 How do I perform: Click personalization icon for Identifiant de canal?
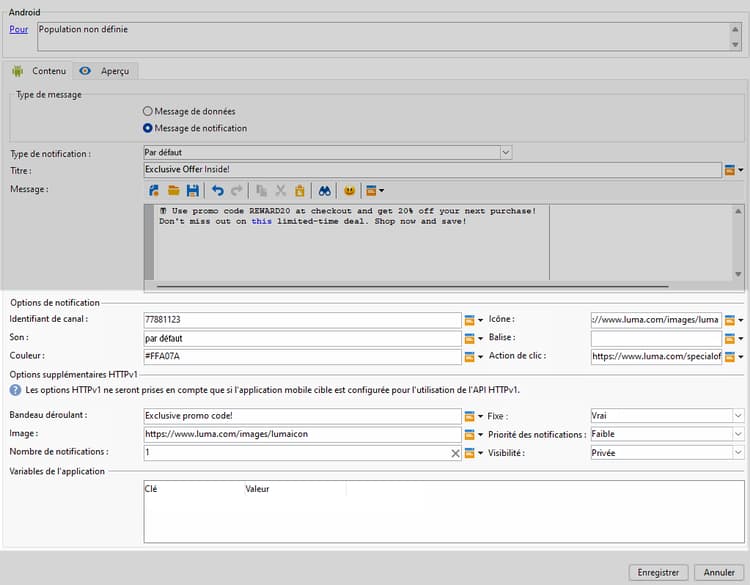pos(470,320)
